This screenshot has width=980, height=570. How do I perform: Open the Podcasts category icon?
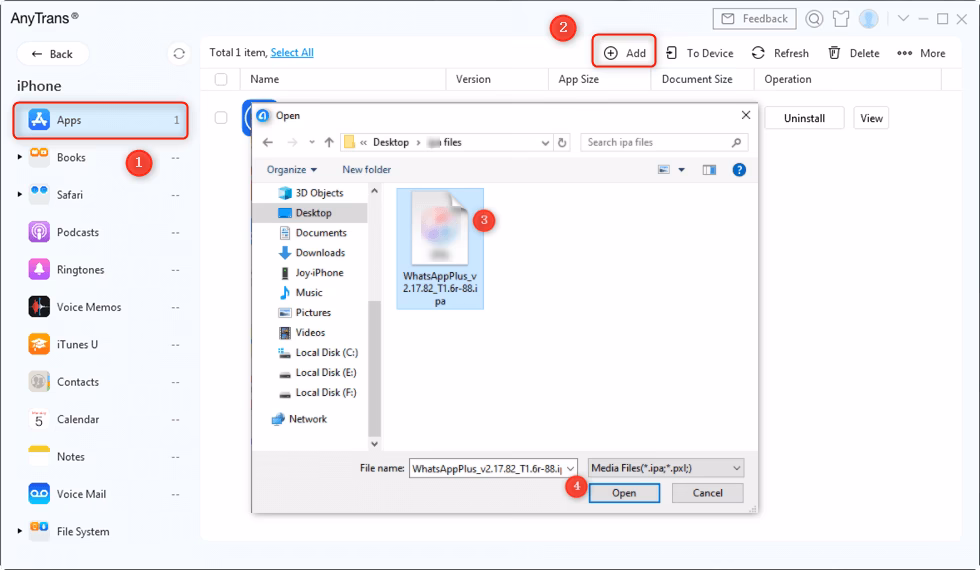[x=39, y=232]
